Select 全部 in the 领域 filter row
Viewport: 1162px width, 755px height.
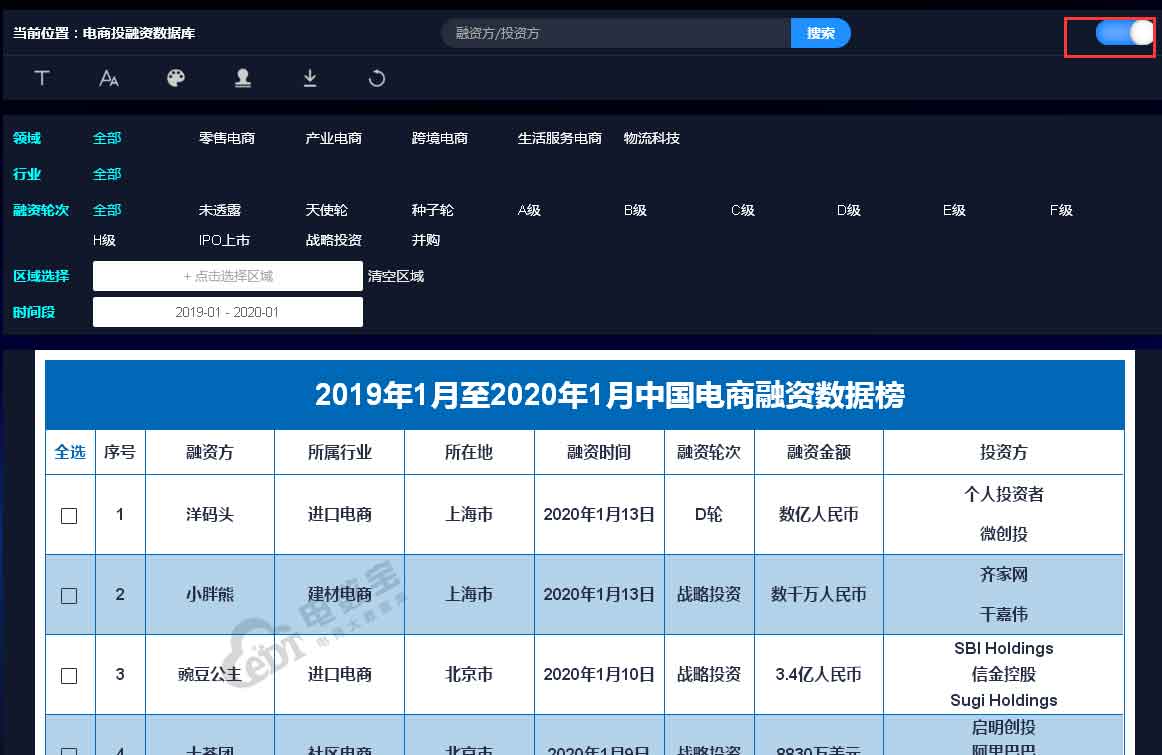pos(107,138)
